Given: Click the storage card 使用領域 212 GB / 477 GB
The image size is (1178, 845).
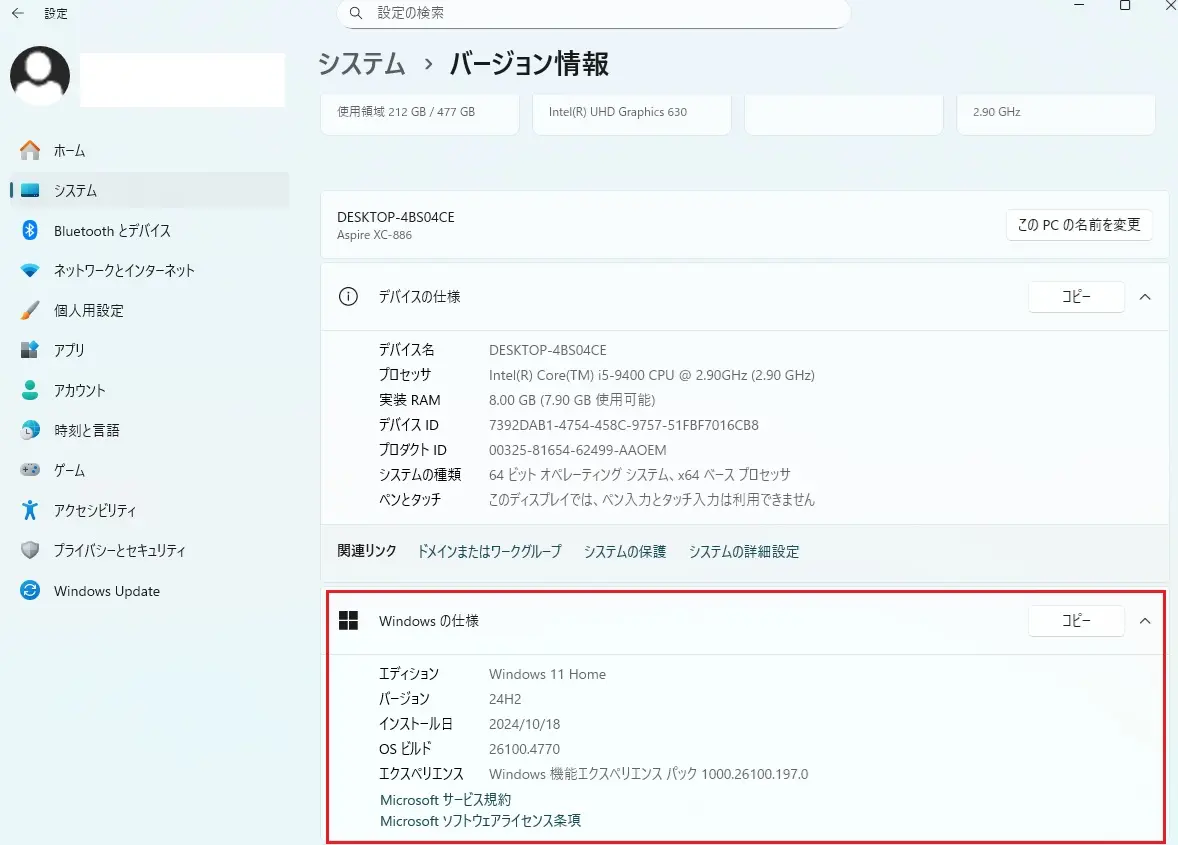Looking at the screenshot, I should [x=420, y=114].
